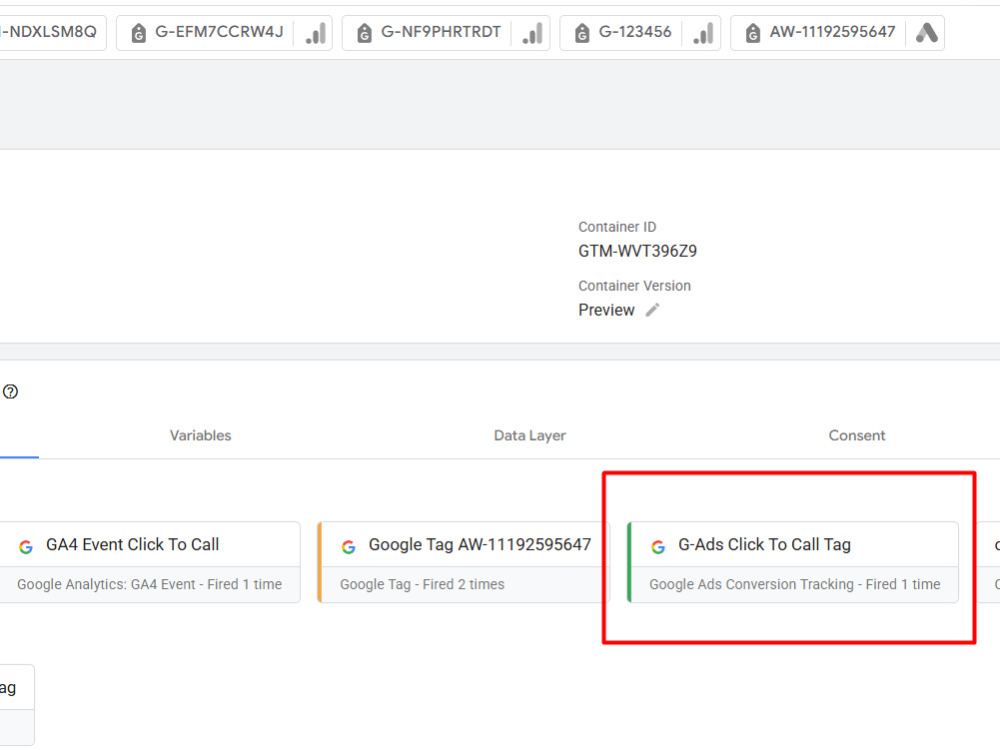Click analytics bars icon beside G-123456
1000x750 pixels.
click(x=703, y=33)
